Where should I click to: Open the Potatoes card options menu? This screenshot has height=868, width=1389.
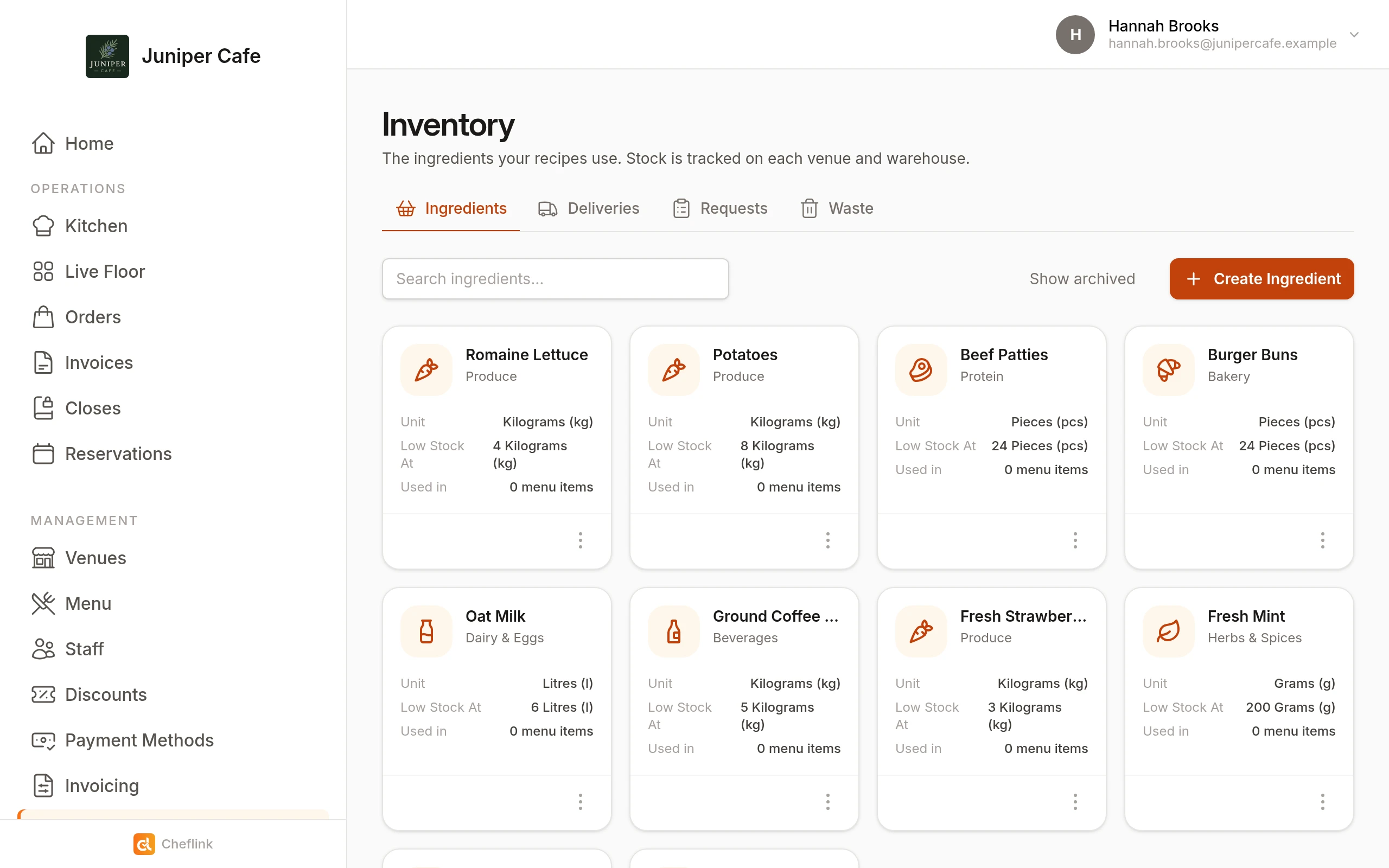coord(827,540)
